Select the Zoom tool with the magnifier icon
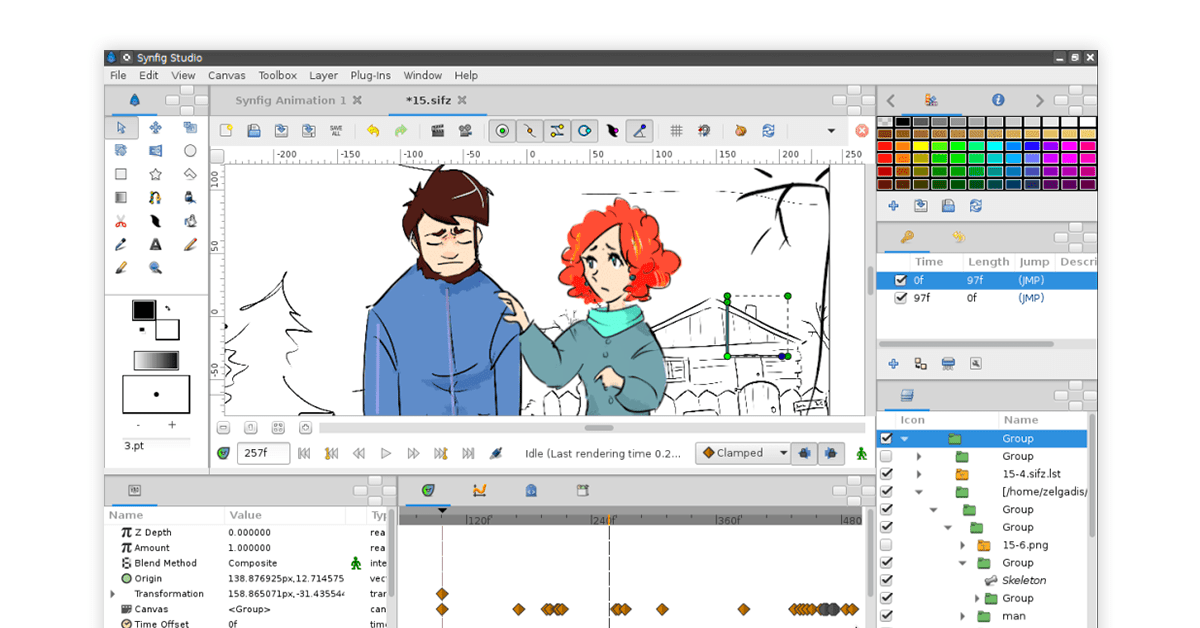 (155, 267)
